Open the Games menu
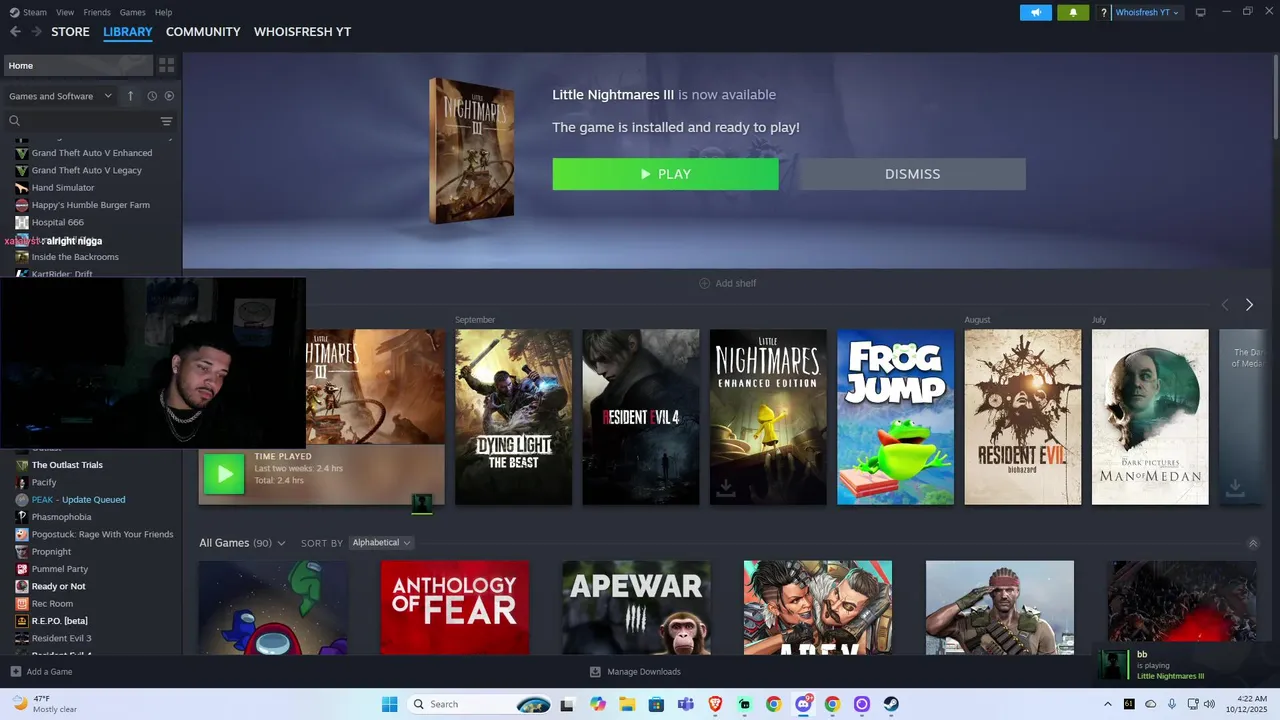Viewport: 1280px width, 720px height. click(x=133, y=12)
